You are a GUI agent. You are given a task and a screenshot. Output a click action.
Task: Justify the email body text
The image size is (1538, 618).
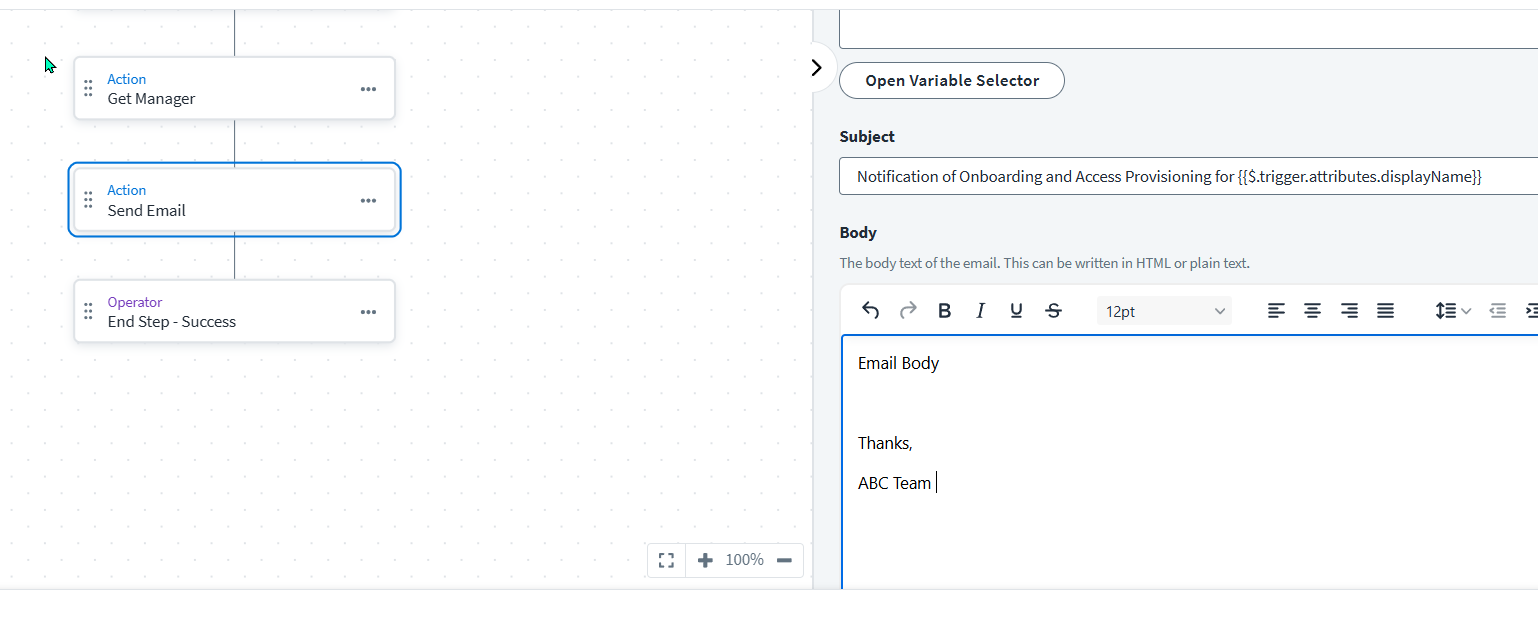point(1385,311)
